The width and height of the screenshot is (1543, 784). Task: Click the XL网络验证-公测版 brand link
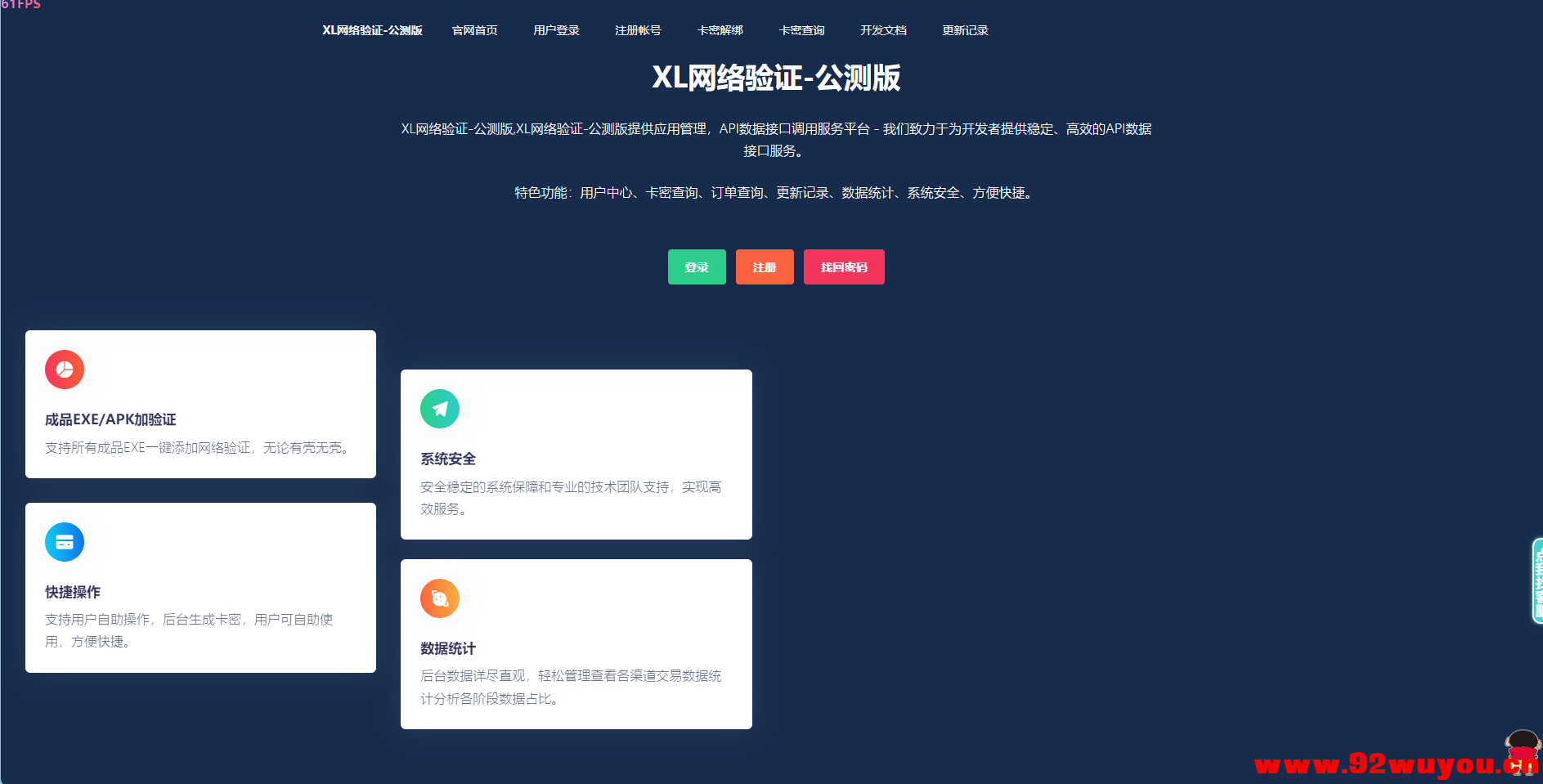tap(372, 30)
